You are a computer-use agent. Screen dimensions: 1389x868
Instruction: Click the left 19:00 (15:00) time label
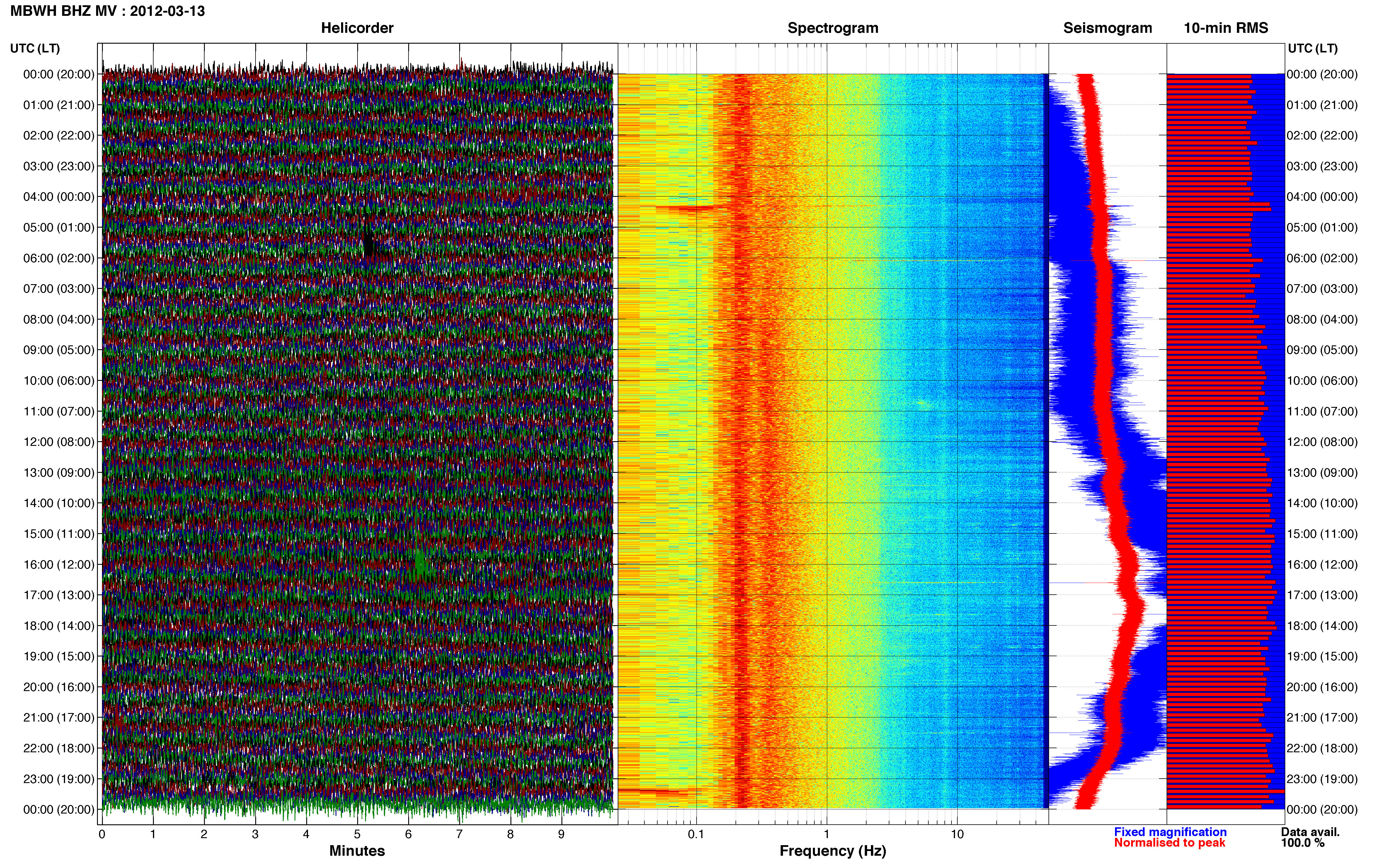(x=59, y=656)
